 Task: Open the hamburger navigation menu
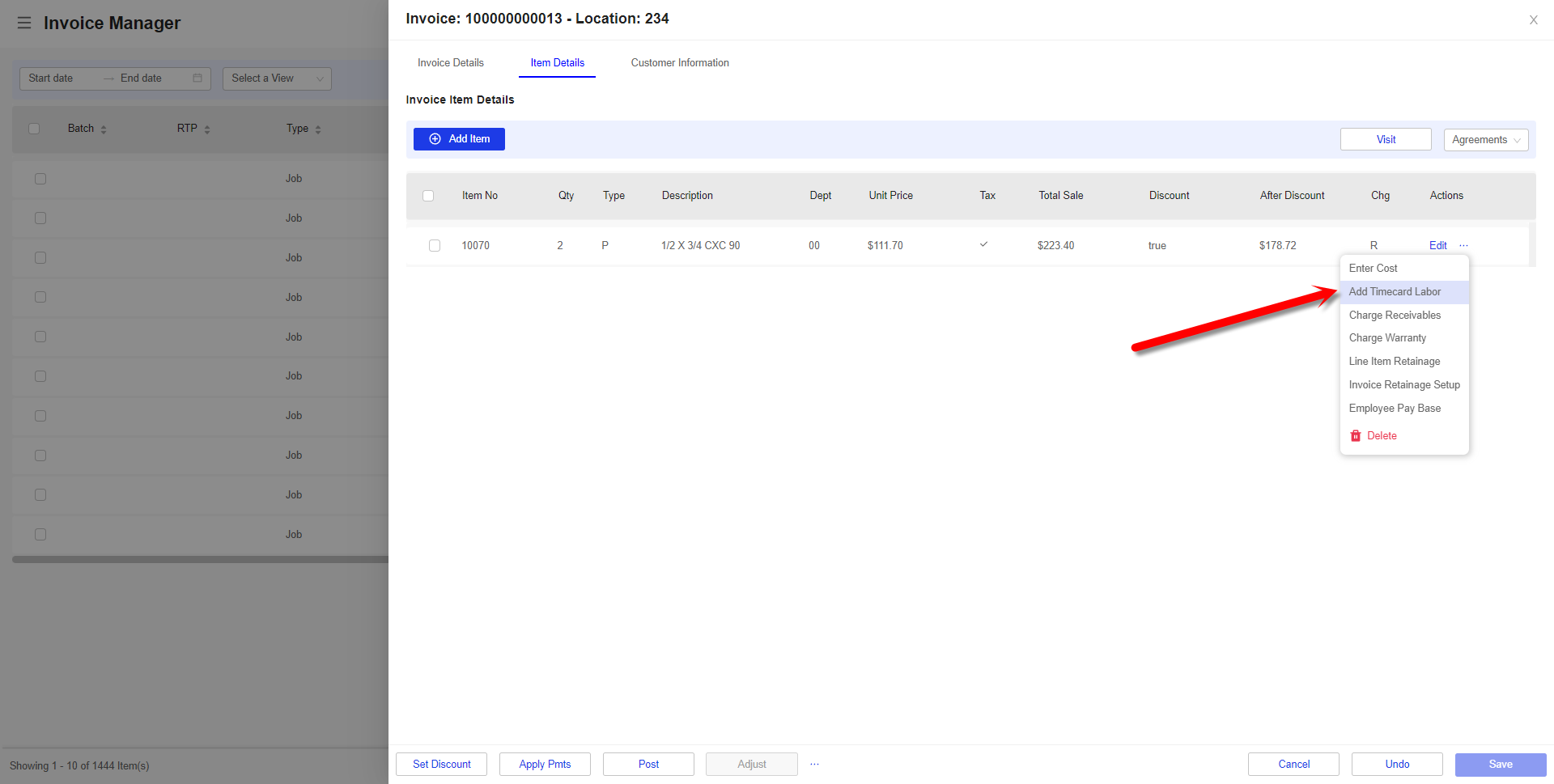coord(24,23)
